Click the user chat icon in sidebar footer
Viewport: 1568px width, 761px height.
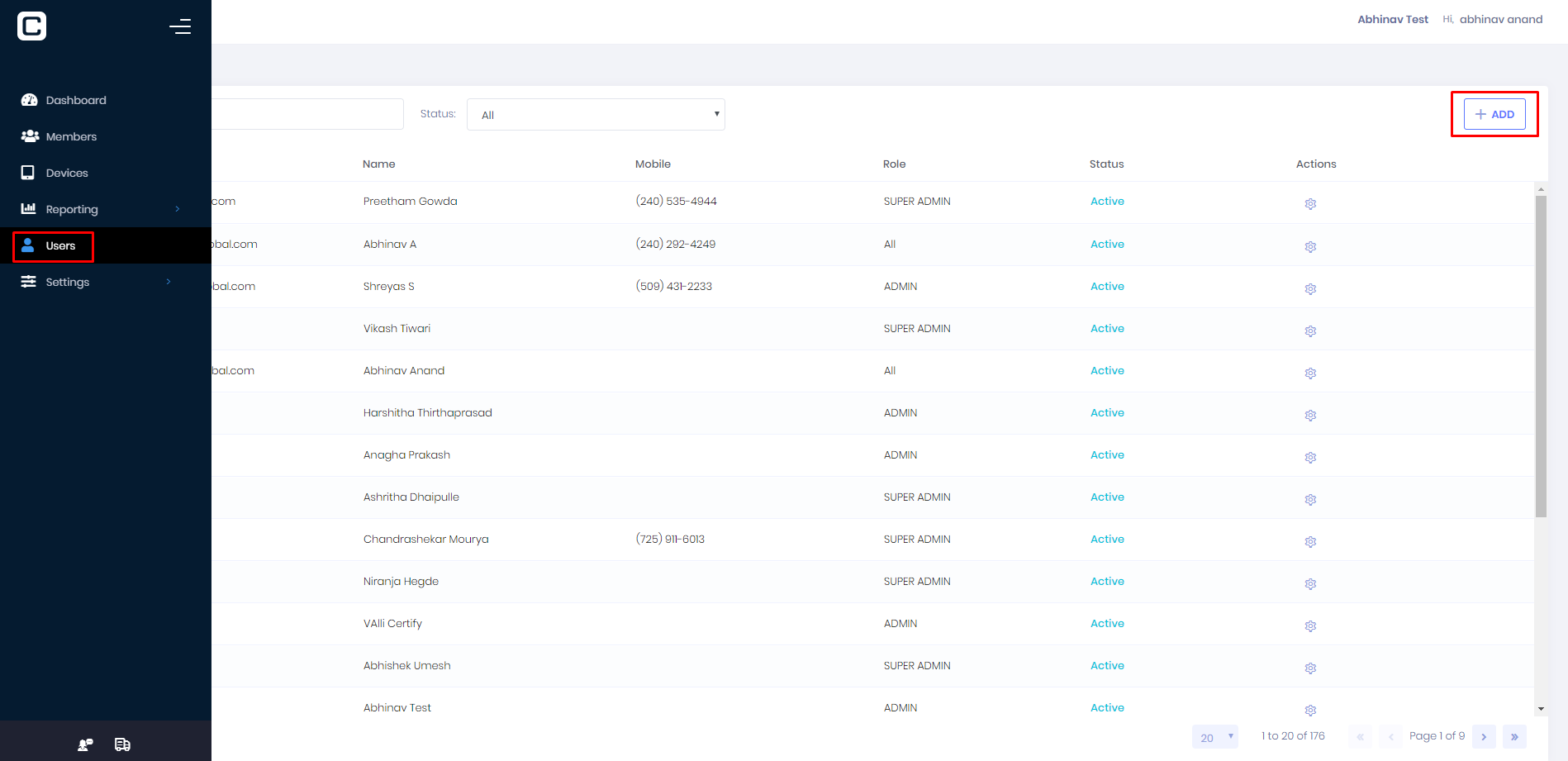[x=85, y=744]
